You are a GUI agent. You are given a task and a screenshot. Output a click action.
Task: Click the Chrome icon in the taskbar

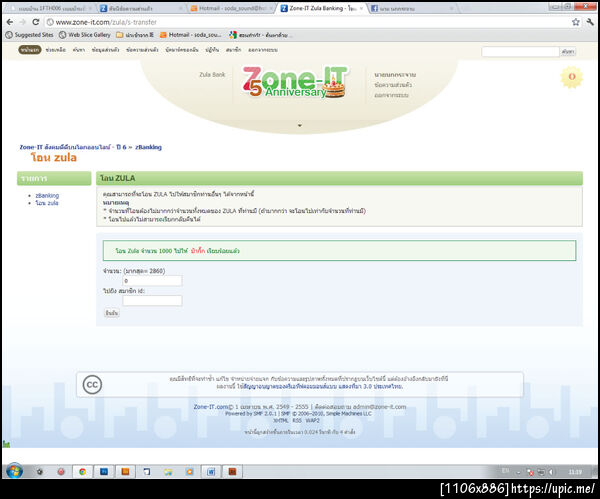pos(82,472)
